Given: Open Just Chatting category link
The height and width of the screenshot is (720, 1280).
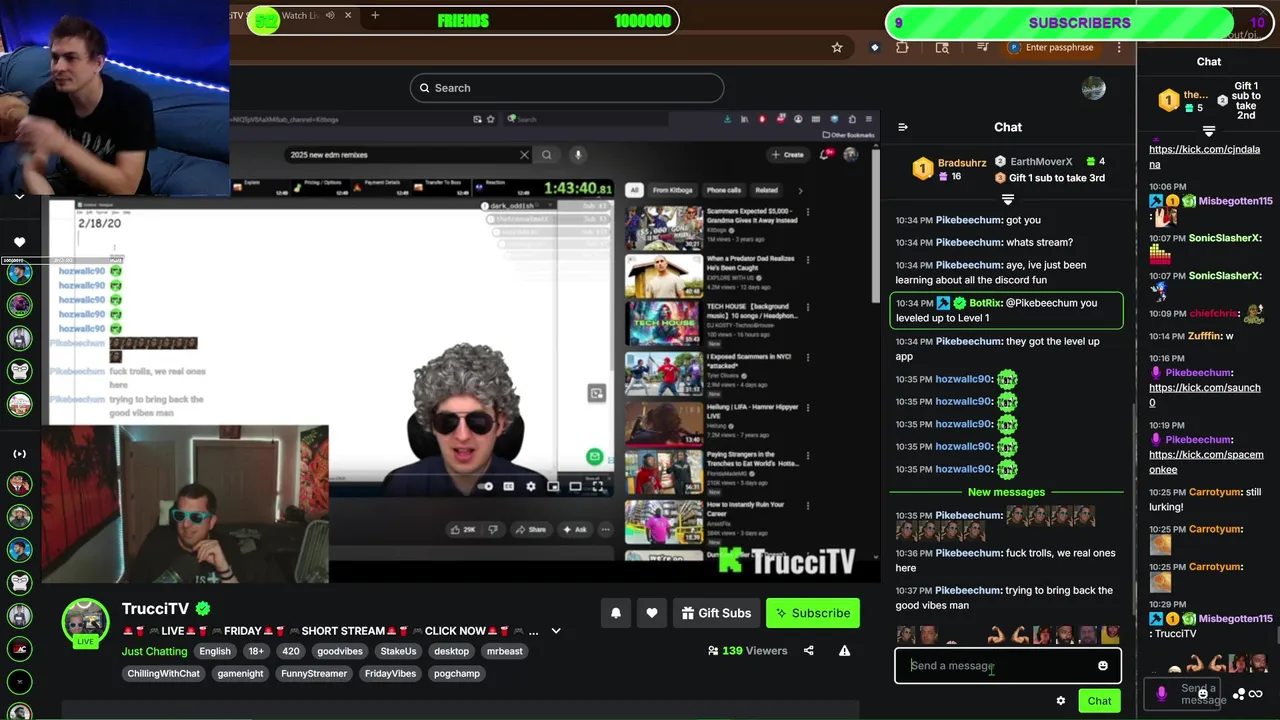Looking at the screenshot, I should [154, 651].
